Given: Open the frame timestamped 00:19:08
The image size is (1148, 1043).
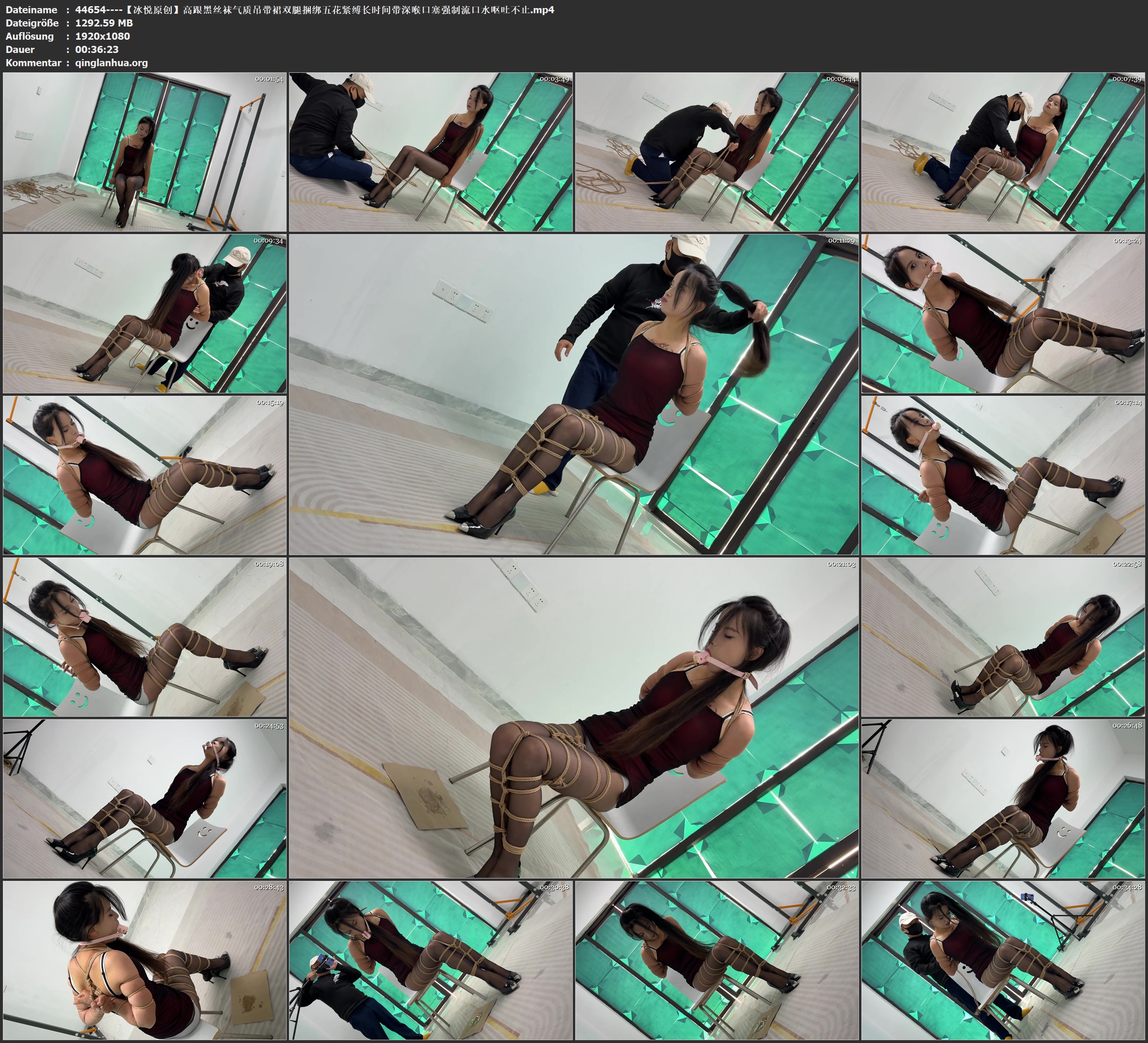Looking at the screenshot, I should tap(145, 637).
